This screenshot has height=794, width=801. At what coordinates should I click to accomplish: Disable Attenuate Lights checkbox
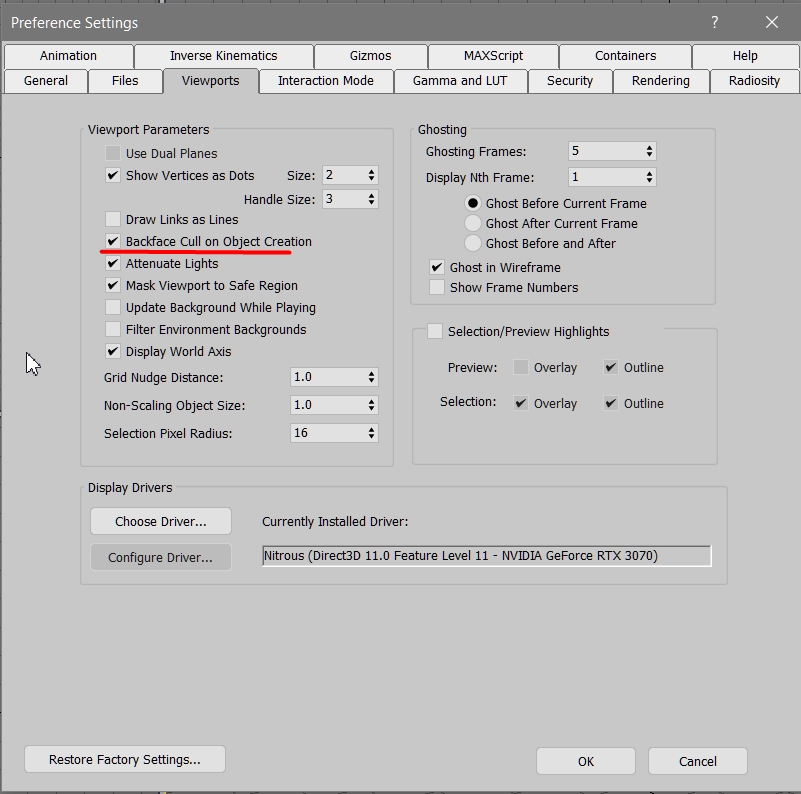click(112, 263)
